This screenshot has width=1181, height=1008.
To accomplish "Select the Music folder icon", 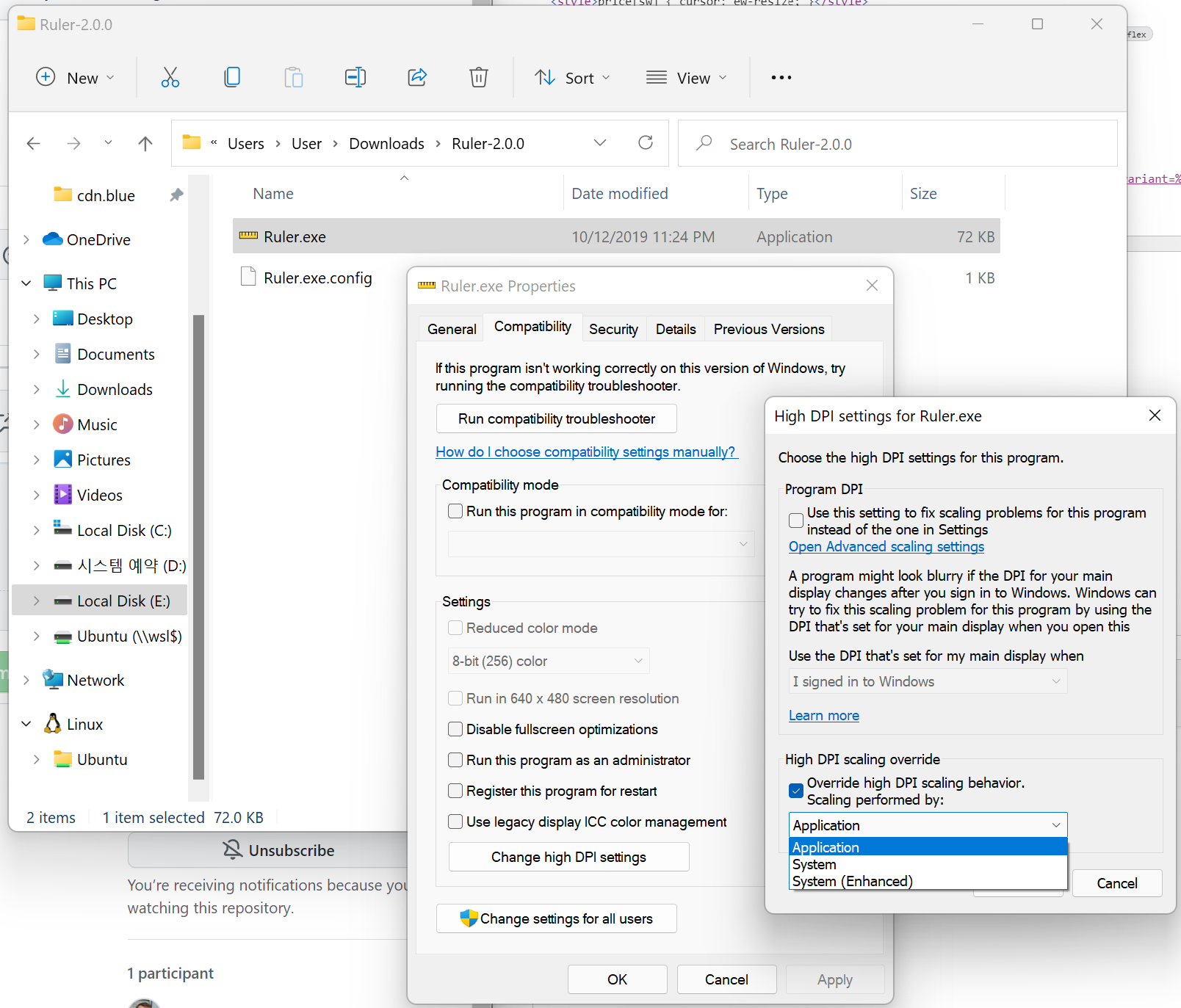I will (63, 424).
